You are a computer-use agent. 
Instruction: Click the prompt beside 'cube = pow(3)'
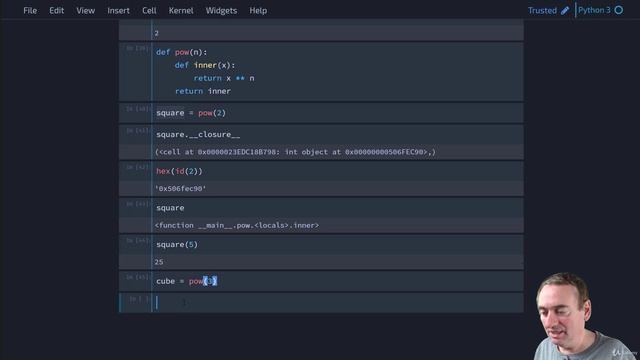click(137, 277)
